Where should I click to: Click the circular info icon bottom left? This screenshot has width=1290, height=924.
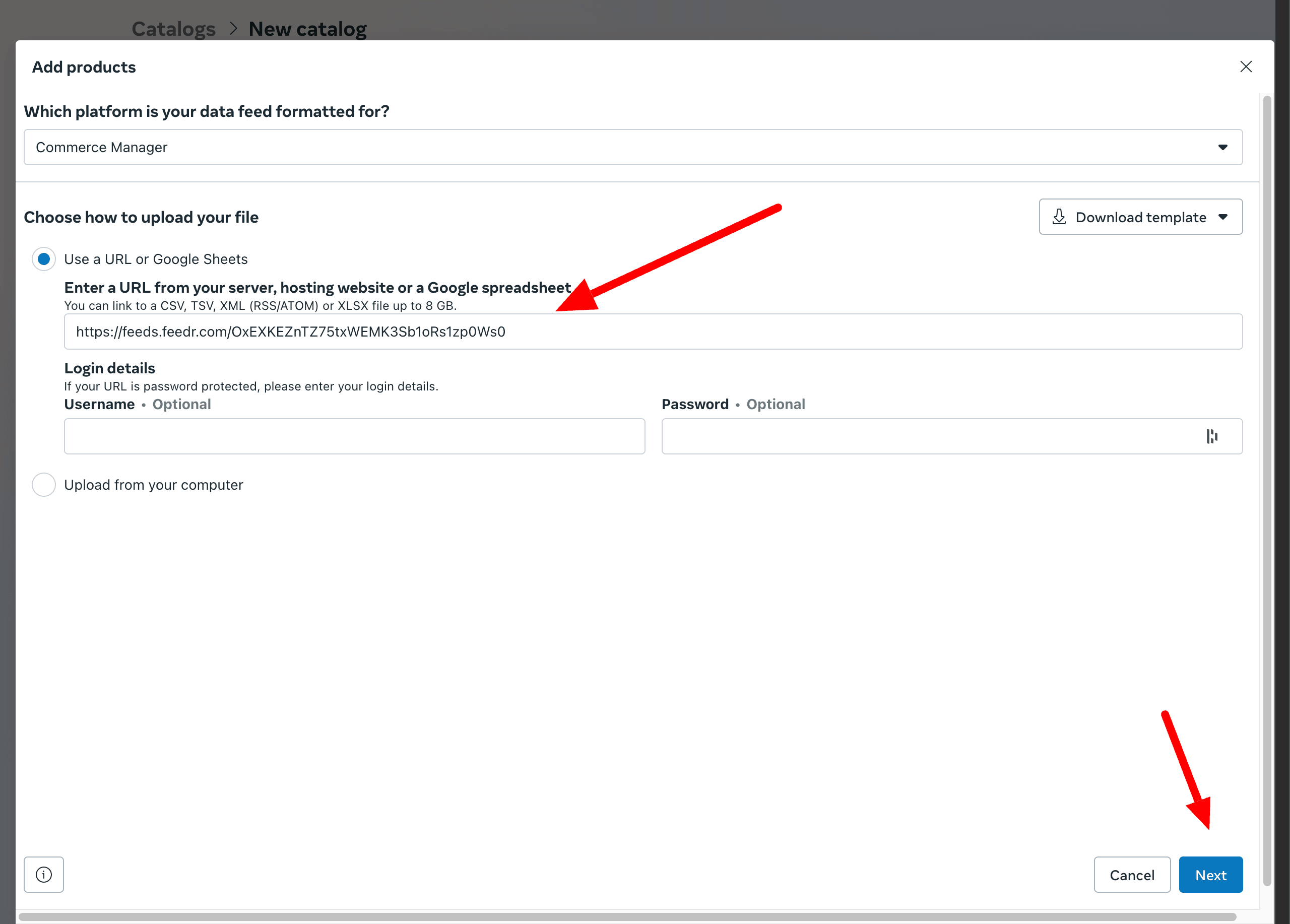pos(44,875)
